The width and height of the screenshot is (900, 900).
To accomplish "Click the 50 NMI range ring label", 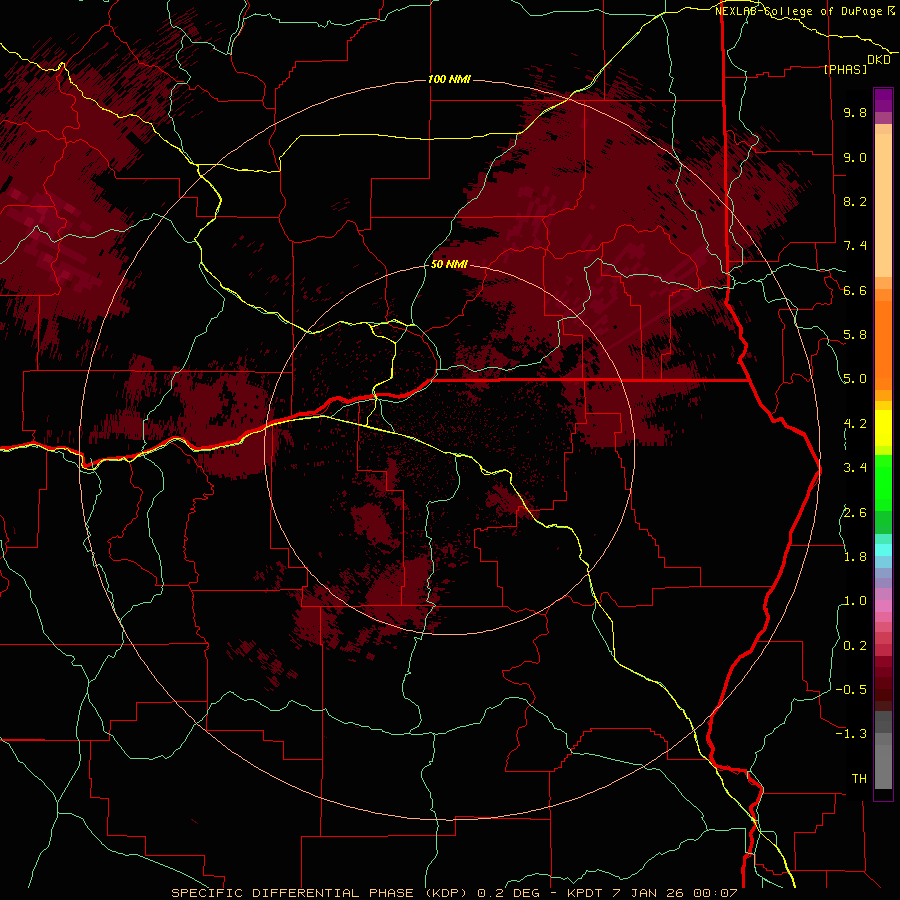I will point(449,264).
